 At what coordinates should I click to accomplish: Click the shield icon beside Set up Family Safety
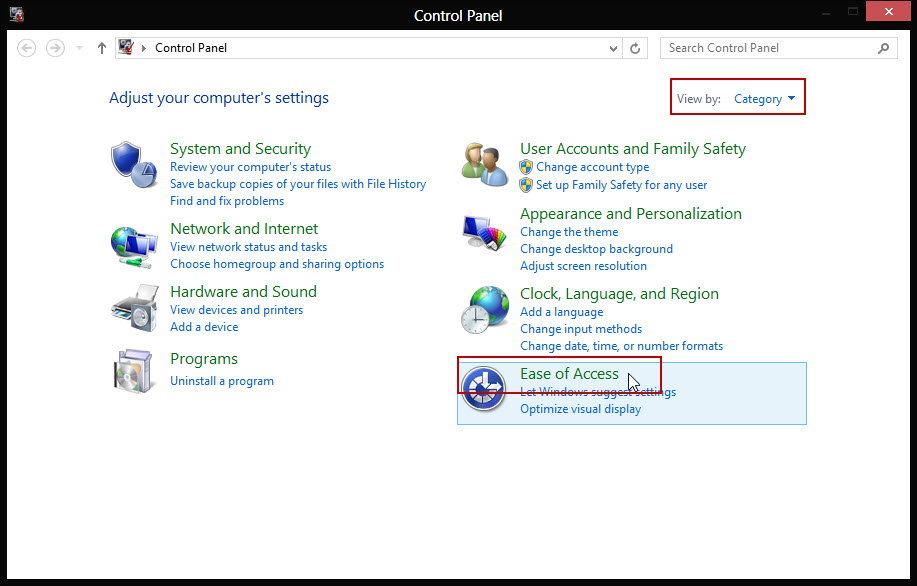tap(526, 185)
